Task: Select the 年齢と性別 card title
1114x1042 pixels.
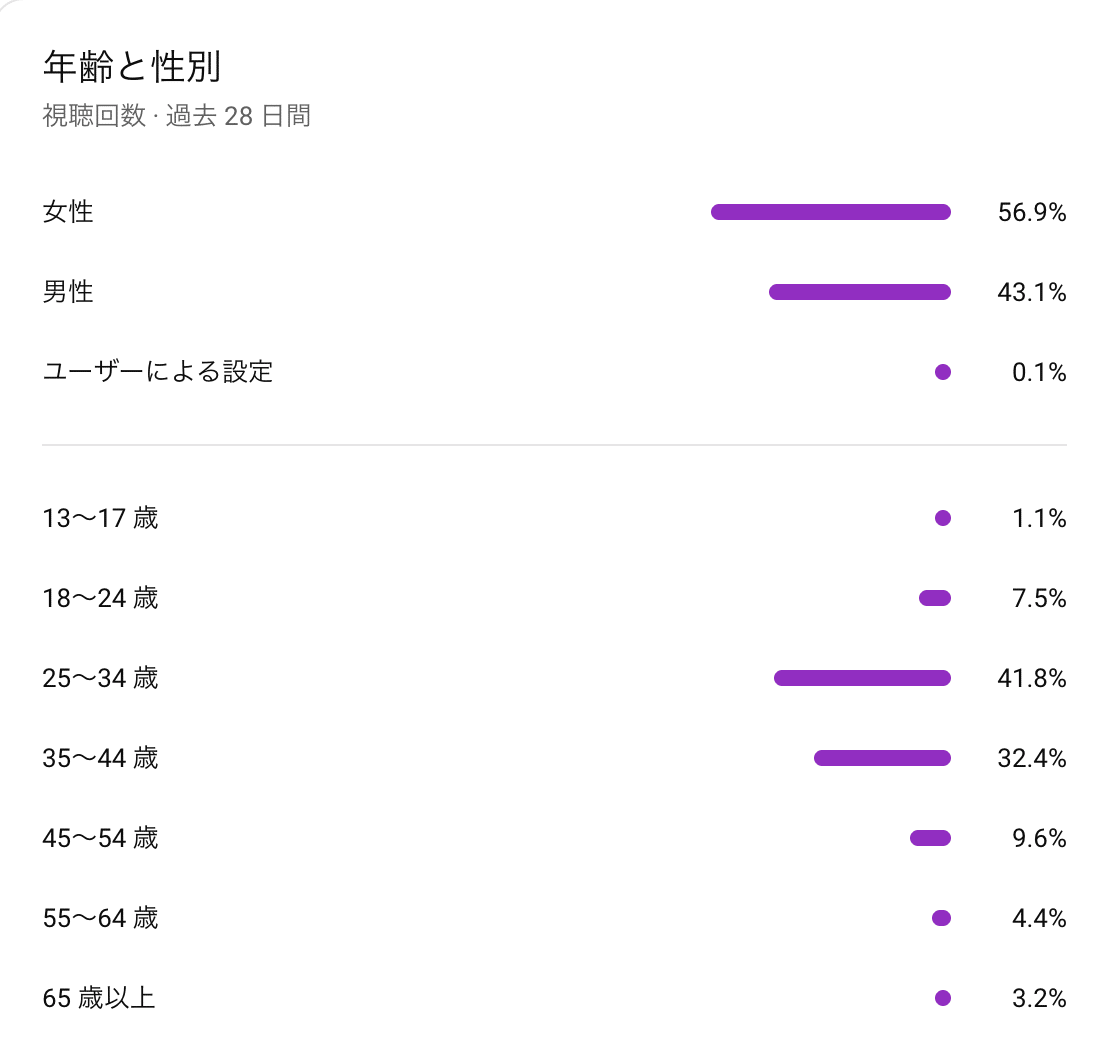Action: [132, 67]
